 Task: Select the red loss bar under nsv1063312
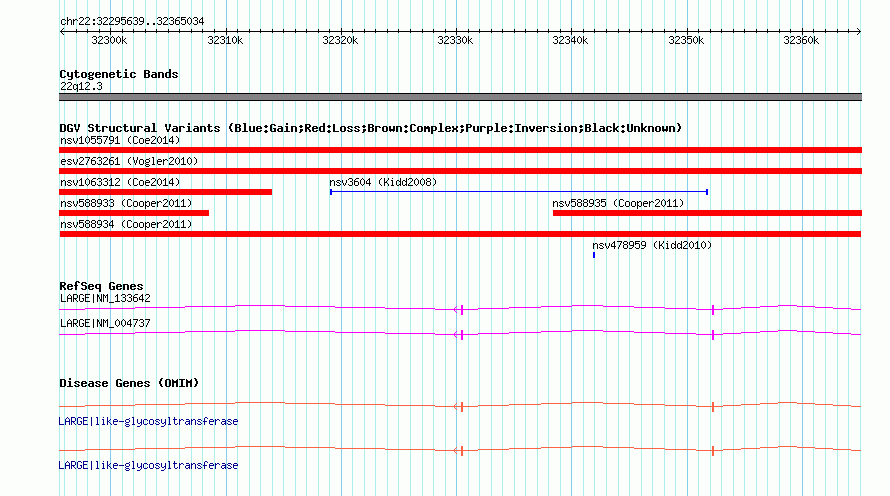pos(165,192)
